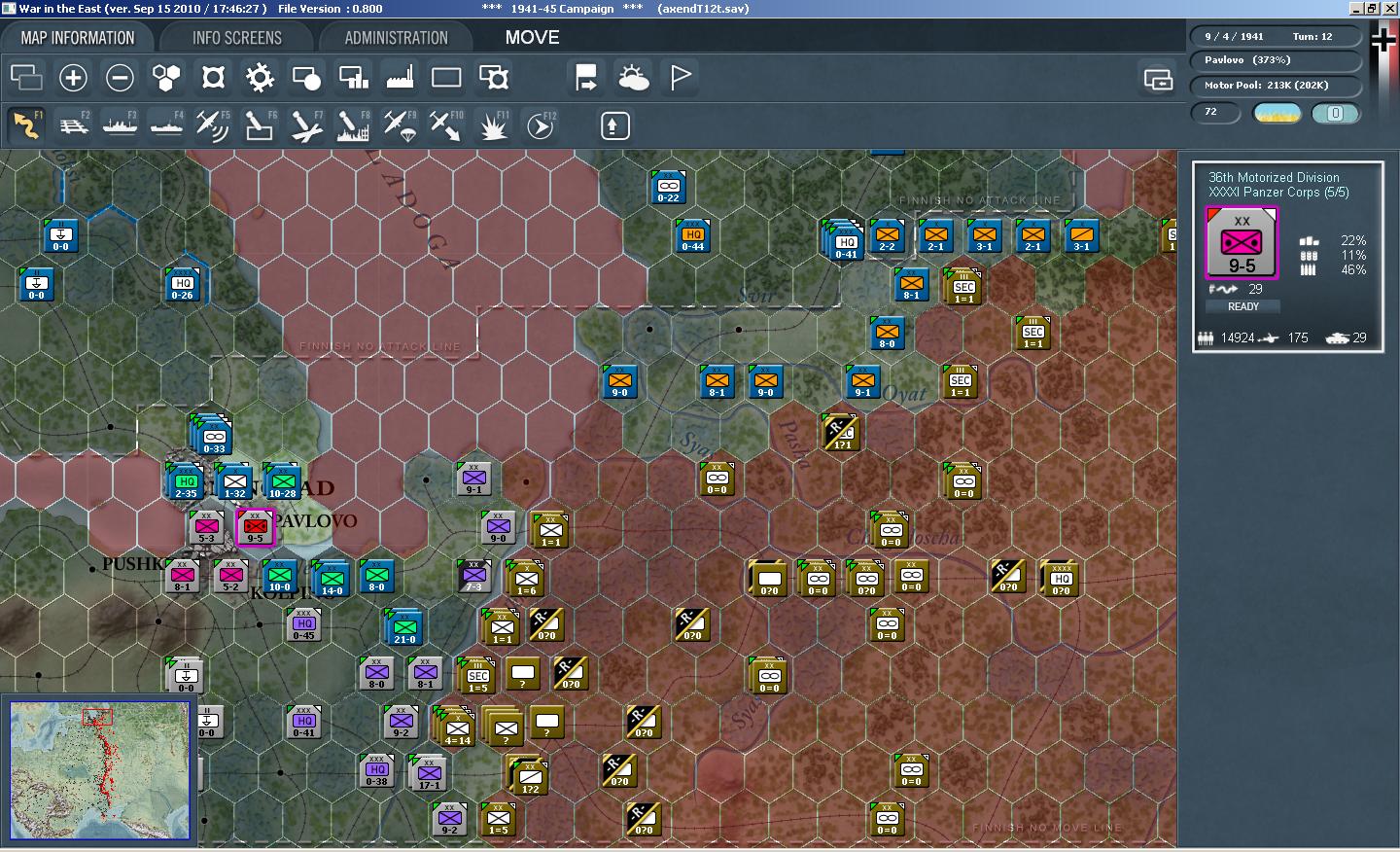1400x852 pixels.
Task: Select the Soviet 4=14 stack
Action: click(x=455, y=728)
